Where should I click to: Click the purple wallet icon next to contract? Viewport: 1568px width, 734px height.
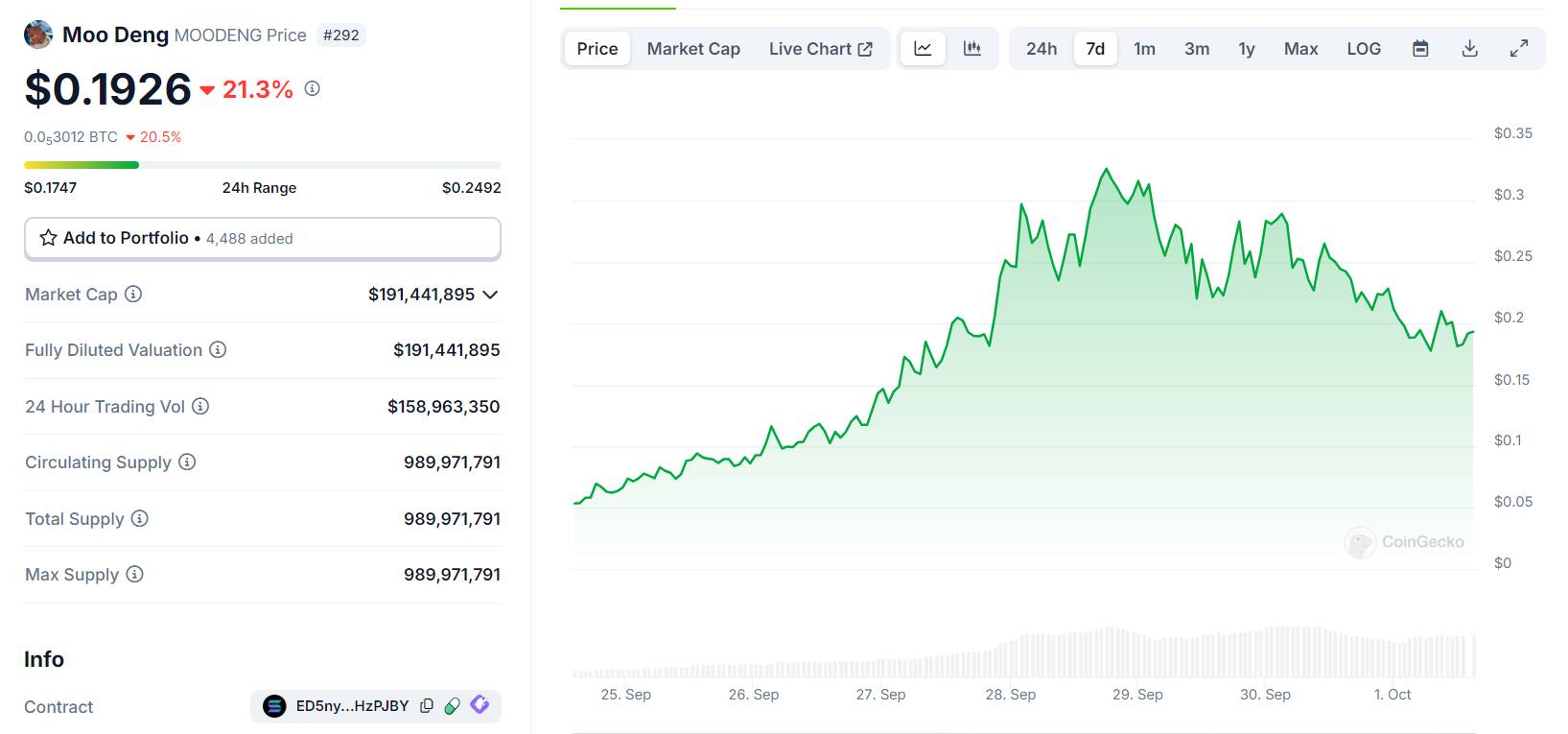[480, 705]
